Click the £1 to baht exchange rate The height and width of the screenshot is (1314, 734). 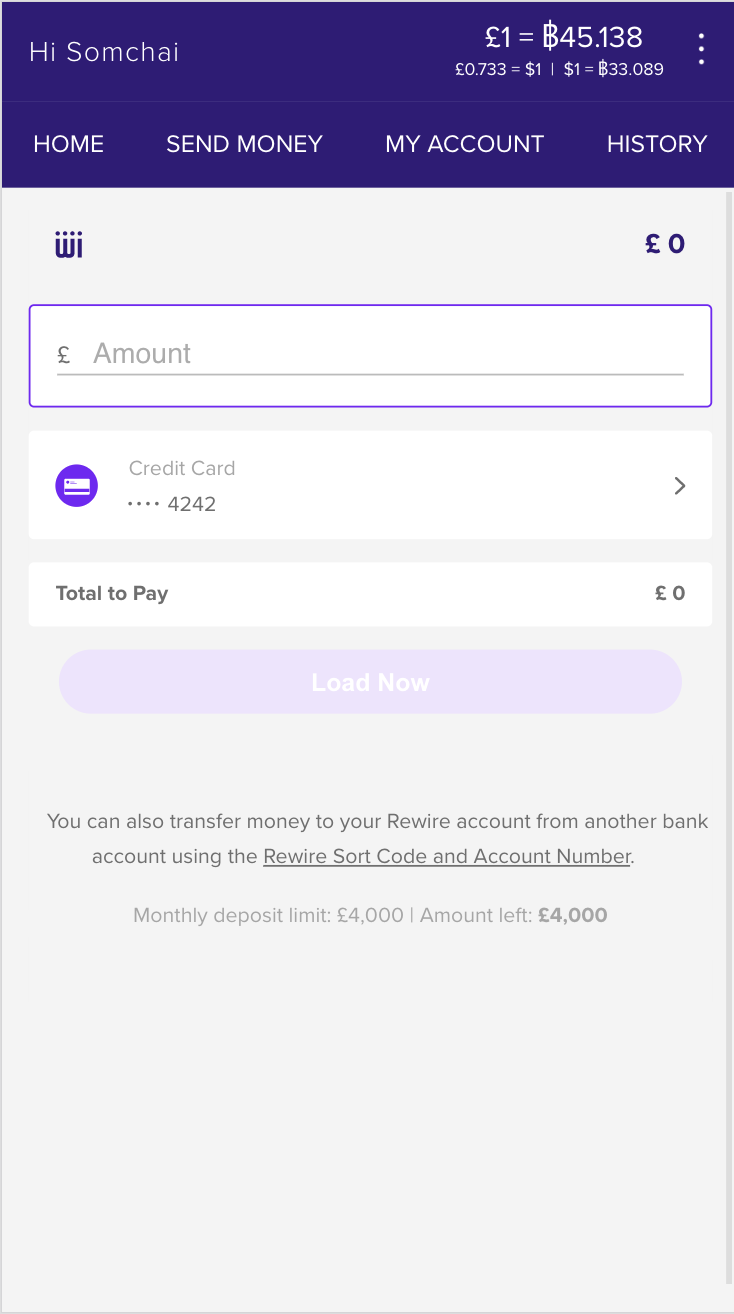tap(563, 38)
